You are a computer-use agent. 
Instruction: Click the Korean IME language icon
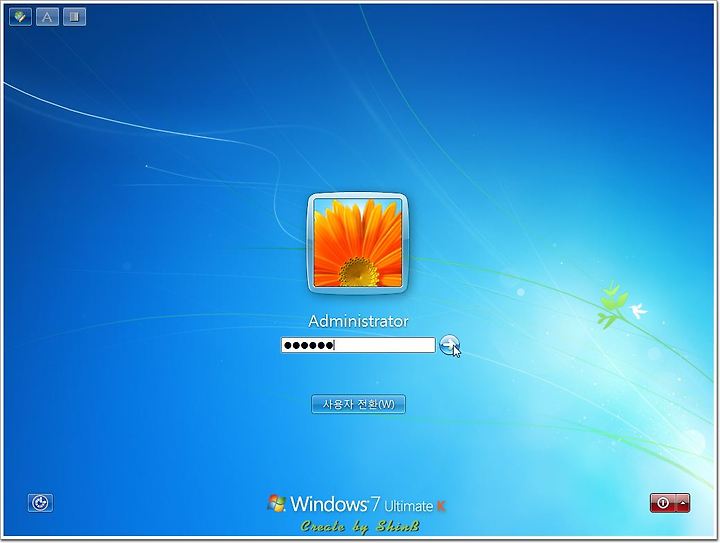click(x=20, y=17)
